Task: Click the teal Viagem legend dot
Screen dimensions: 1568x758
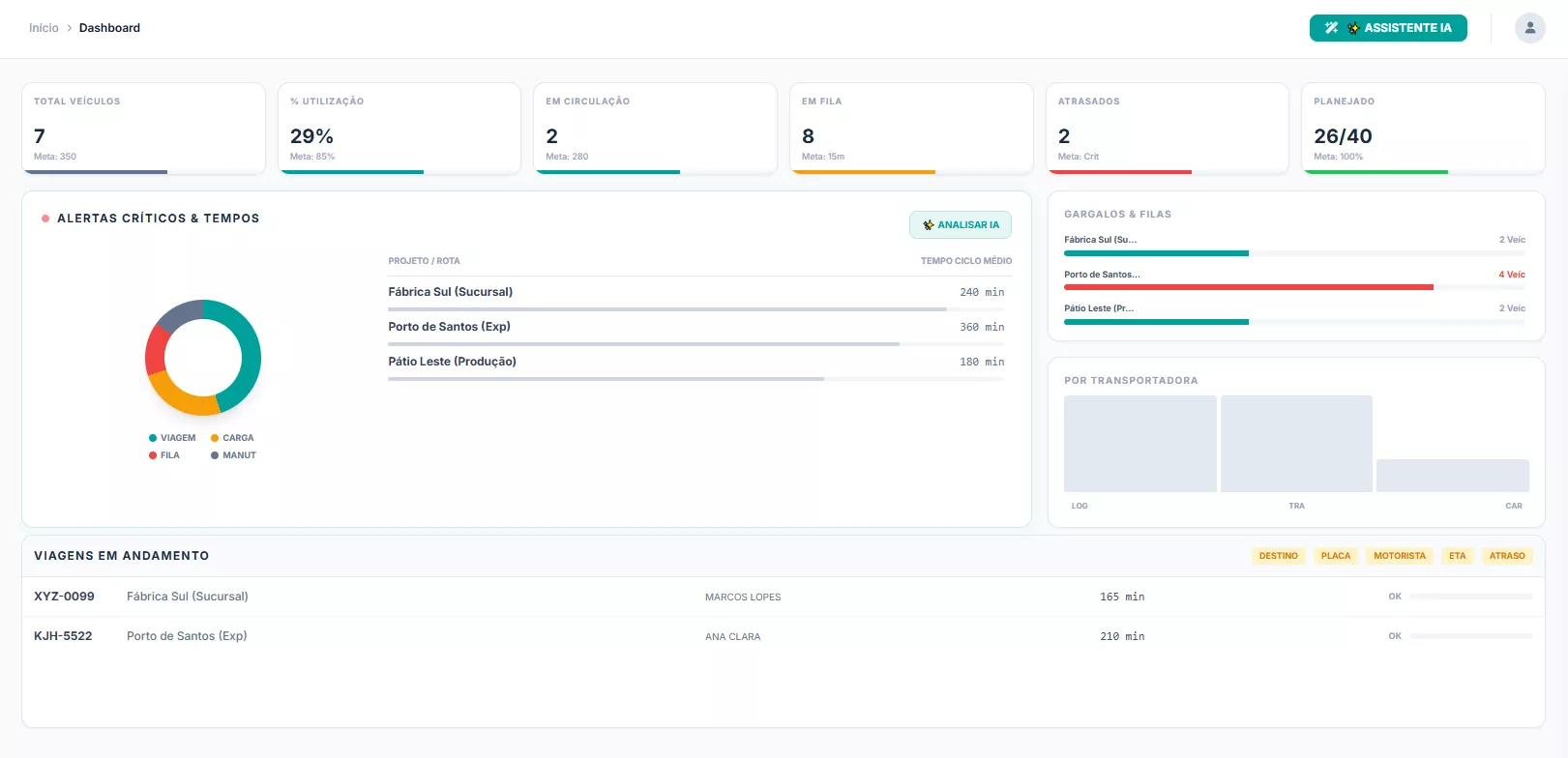Action: coord(153,438)
